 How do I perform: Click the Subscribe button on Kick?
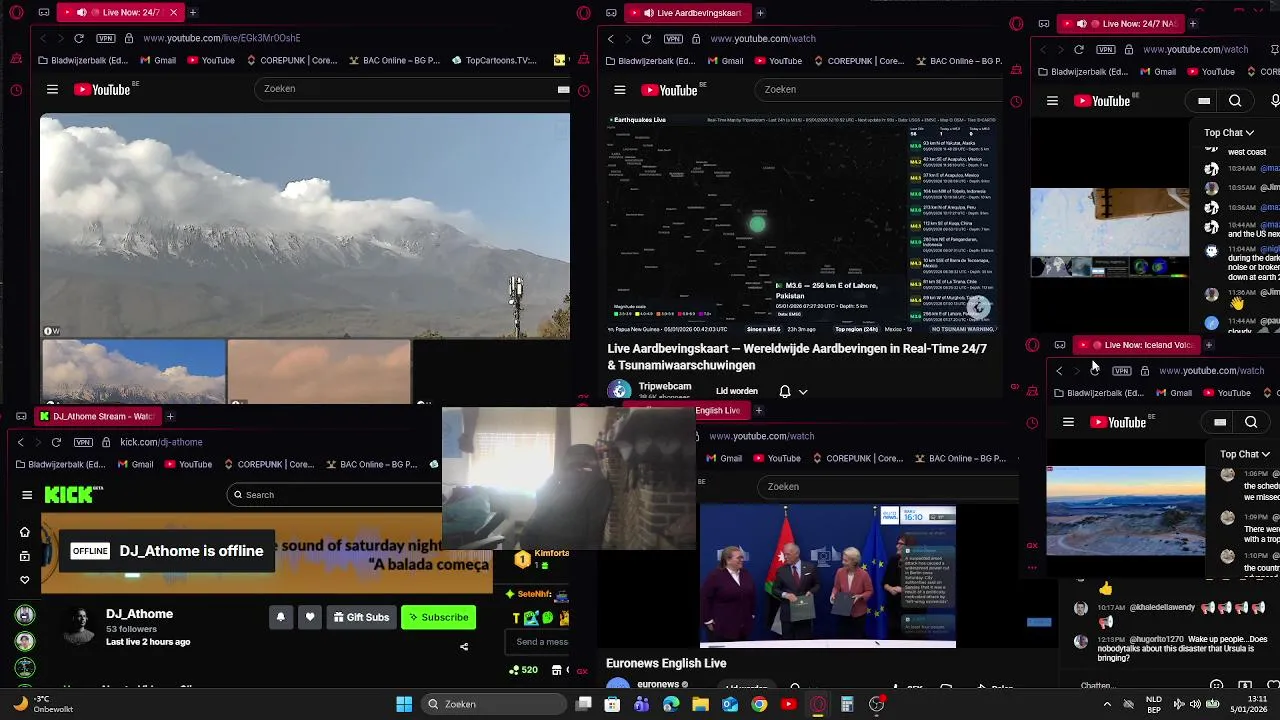tap(438, 617)
